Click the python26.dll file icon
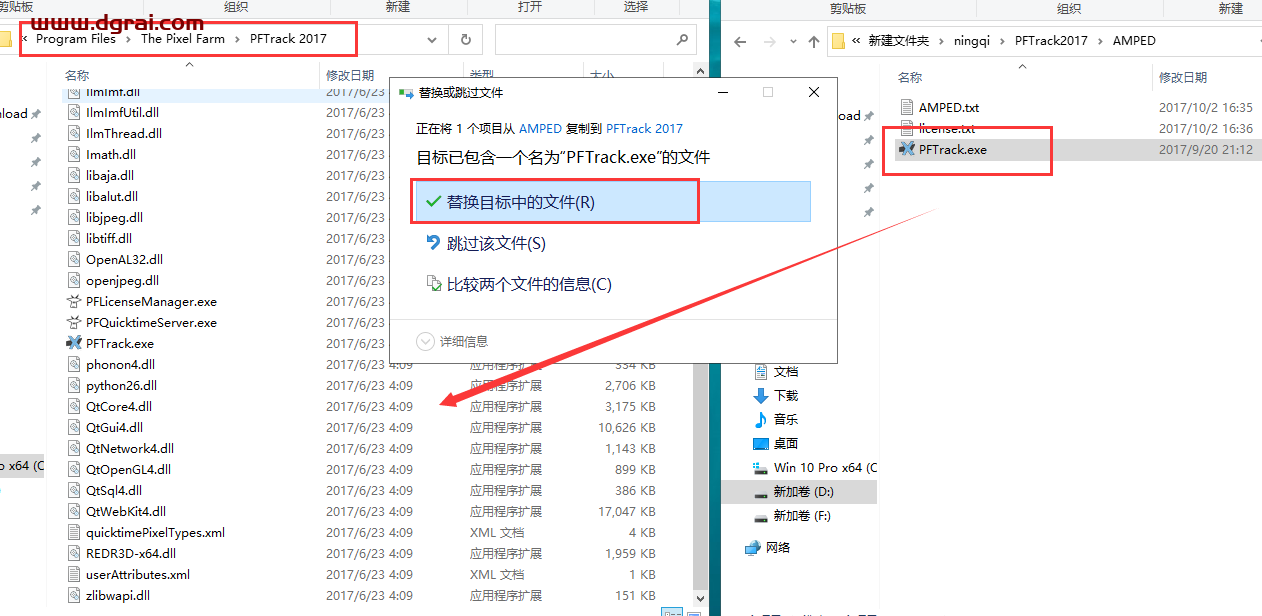Viewport: 1262px width, 616px height. pos(74,385)
